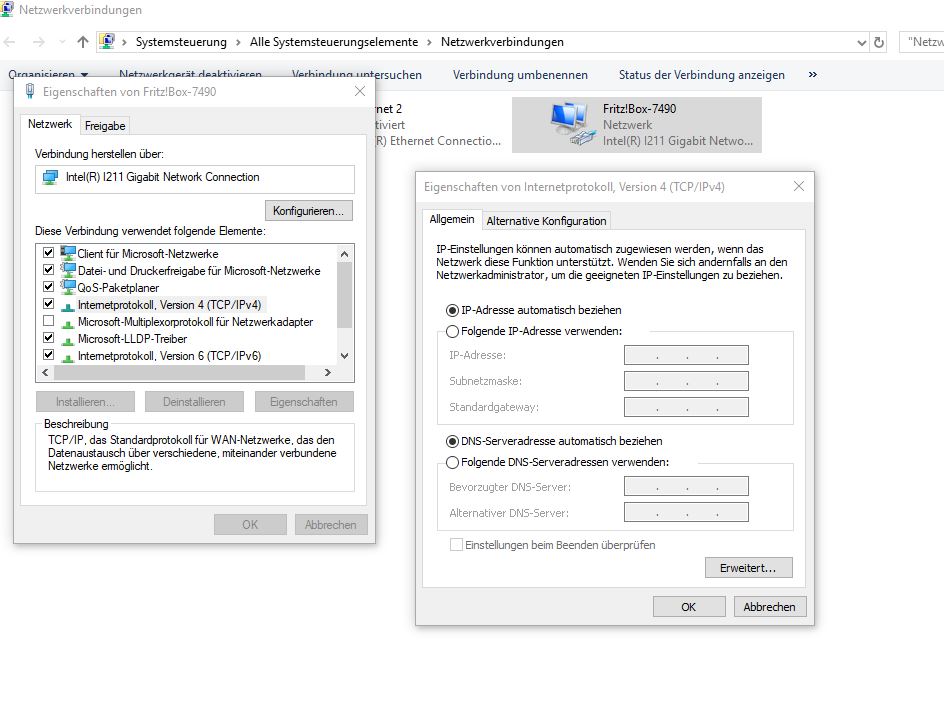Click the TCP/IPv4 protocol icon

click(68, 306)
